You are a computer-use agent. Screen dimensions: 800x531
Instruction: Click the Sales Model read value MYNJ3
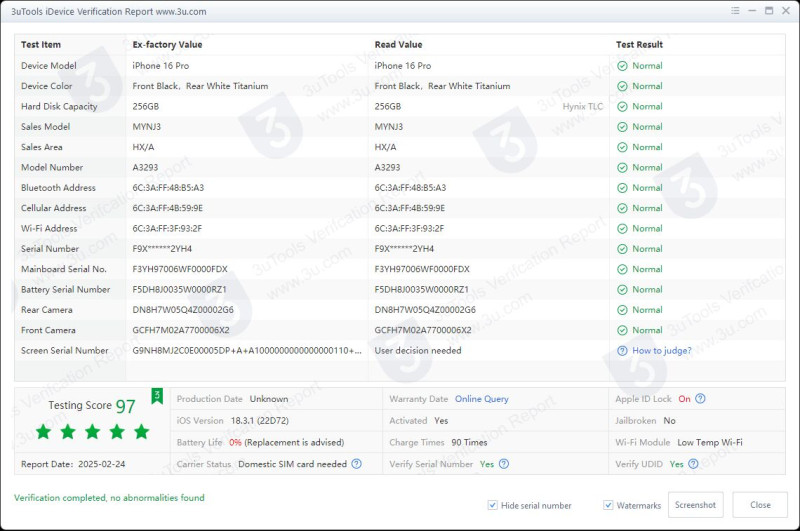click(x=389, y=127)
